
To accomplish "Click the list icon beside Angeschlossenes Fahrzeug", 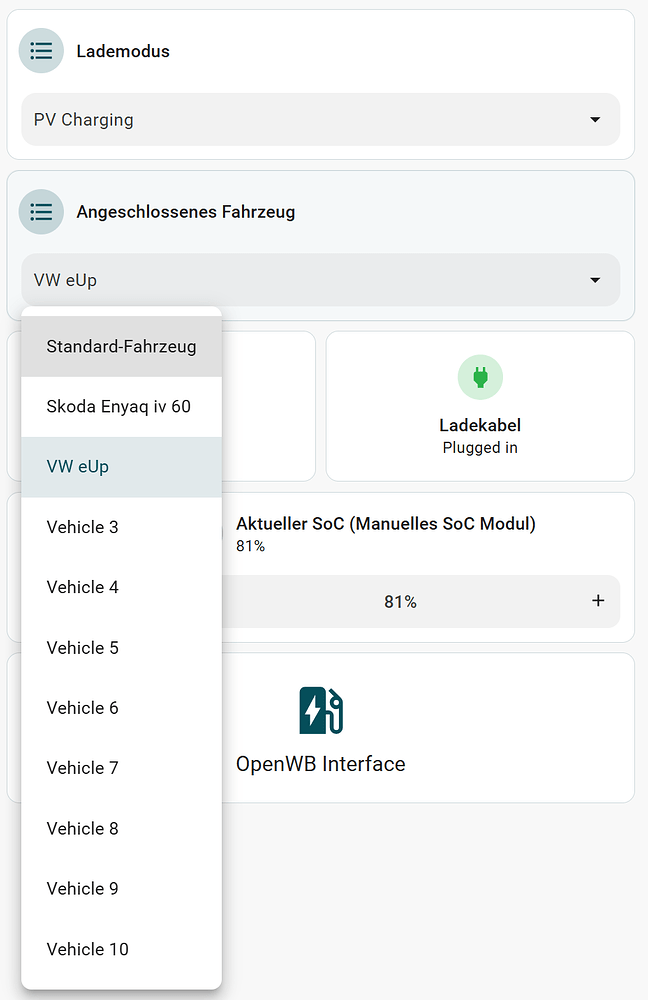I will click(x=40, y=211).
